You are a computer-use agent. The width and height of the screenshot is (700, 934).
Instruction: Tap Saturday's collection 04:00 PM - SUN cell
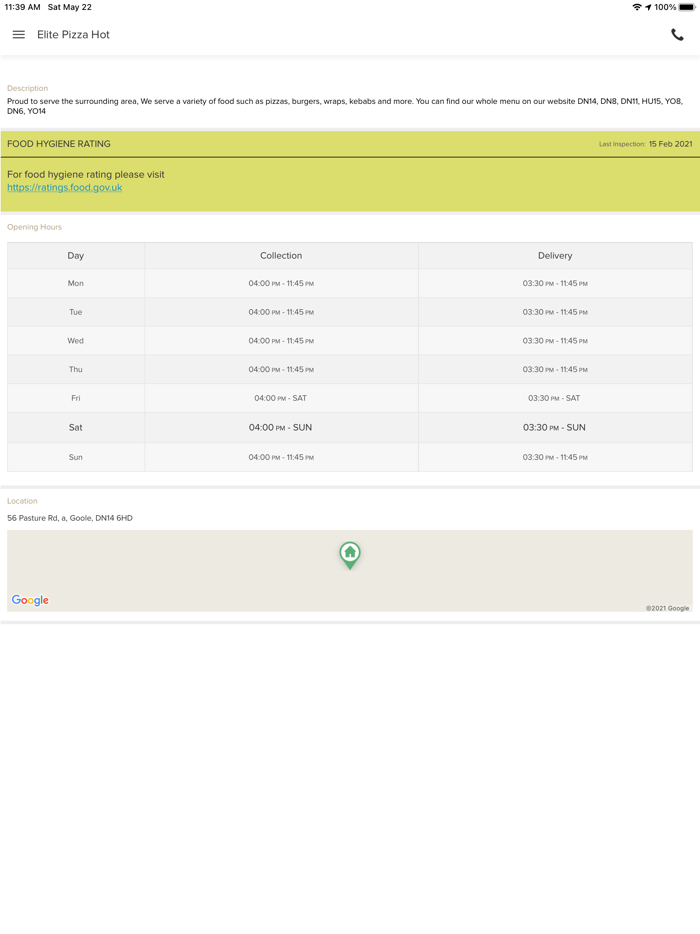tap(281, 428)
